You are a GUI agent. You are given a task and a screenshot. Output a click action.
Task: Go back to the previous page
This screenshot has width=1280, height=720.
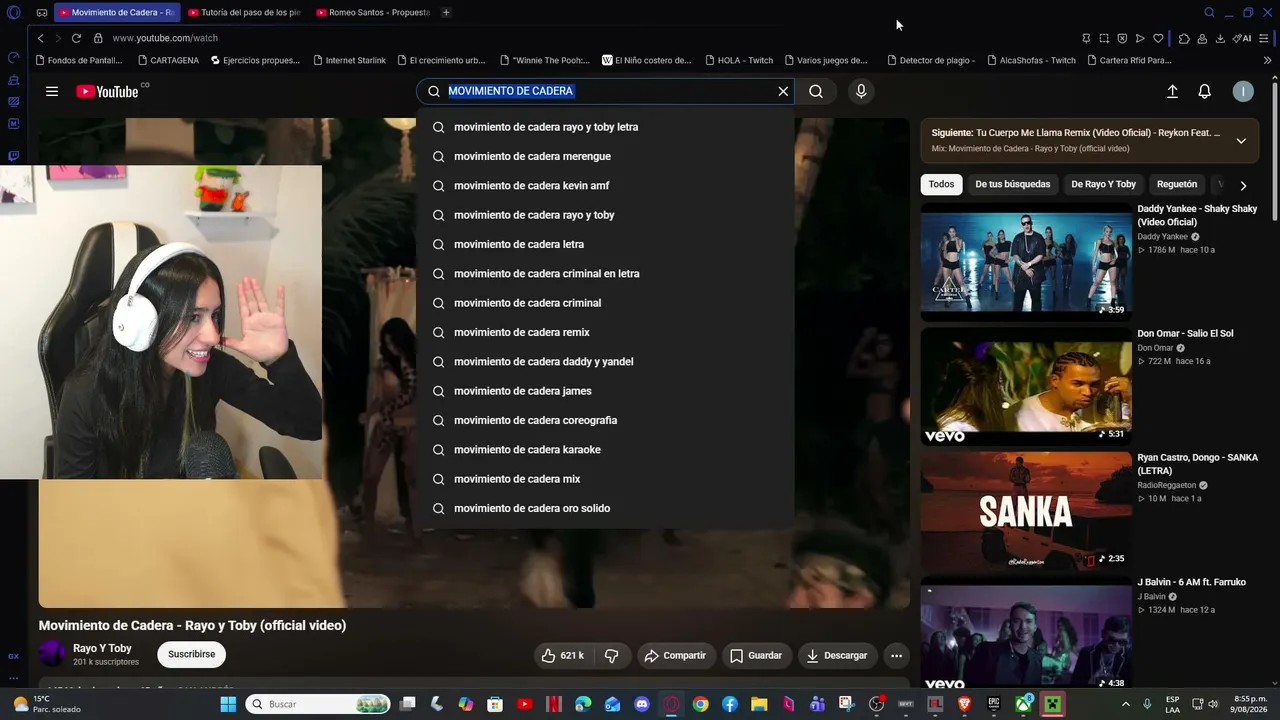[40, 38]
